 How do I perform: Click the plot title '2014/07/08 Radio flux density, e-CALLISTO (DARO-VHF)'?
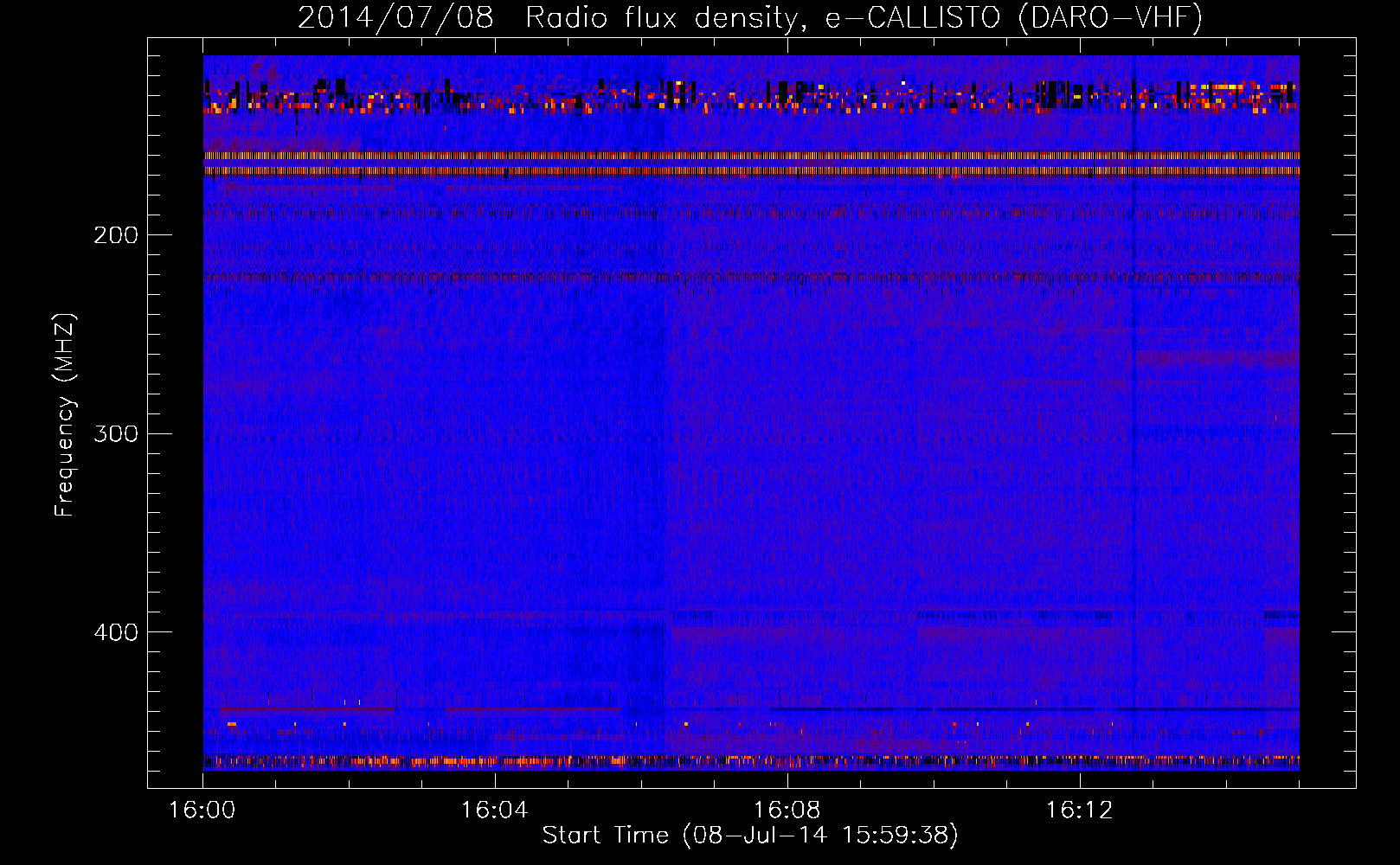pyautogui.click(x=750, y=17)
